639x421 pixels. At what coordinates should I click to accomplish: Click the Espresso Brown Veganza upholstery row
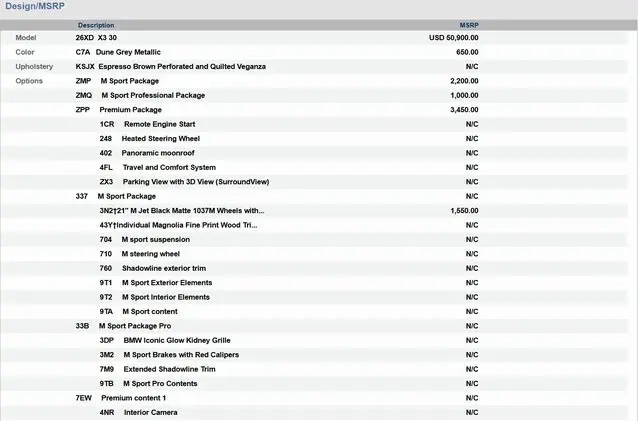(x=170, y=66)
